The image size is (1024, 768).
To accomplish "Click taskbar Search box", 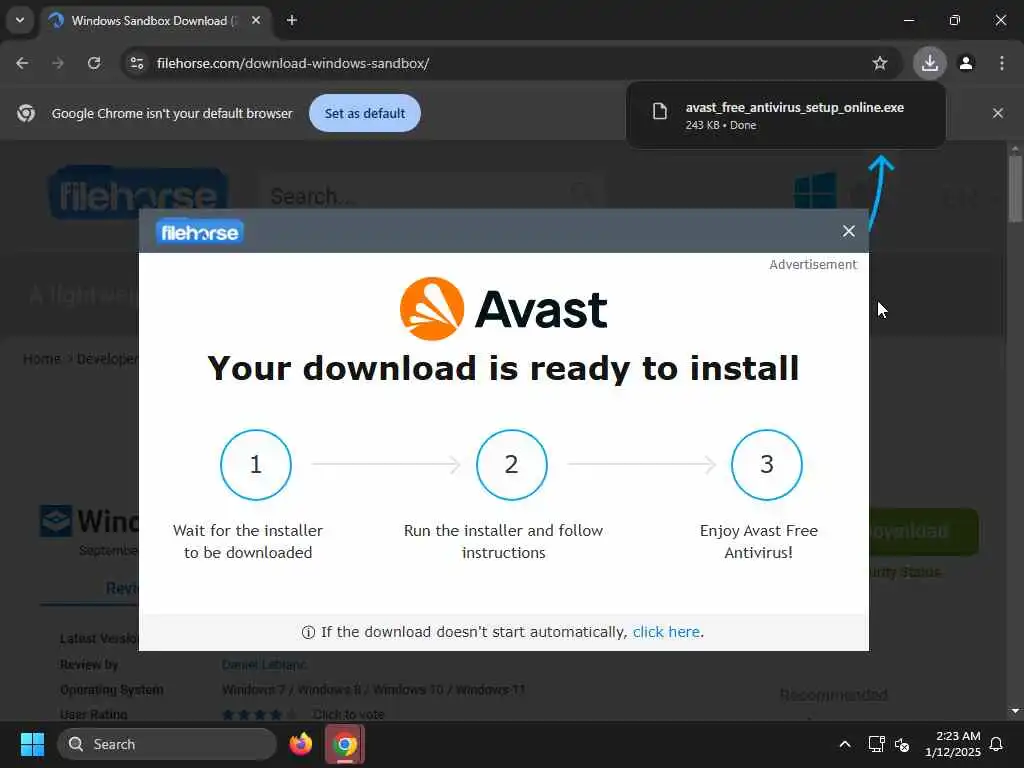I will coord(167,744).
